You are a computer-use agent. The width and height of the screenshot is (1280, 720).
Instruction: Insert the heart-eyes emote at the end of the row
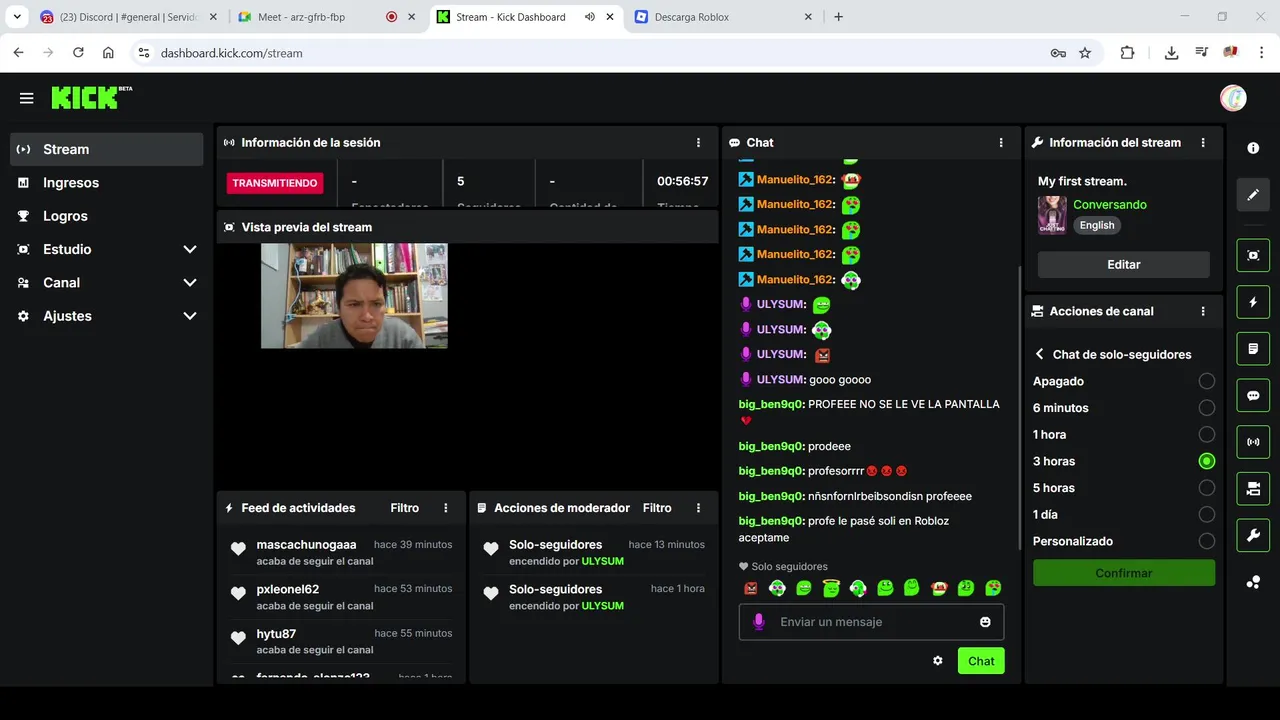(993, 588)
